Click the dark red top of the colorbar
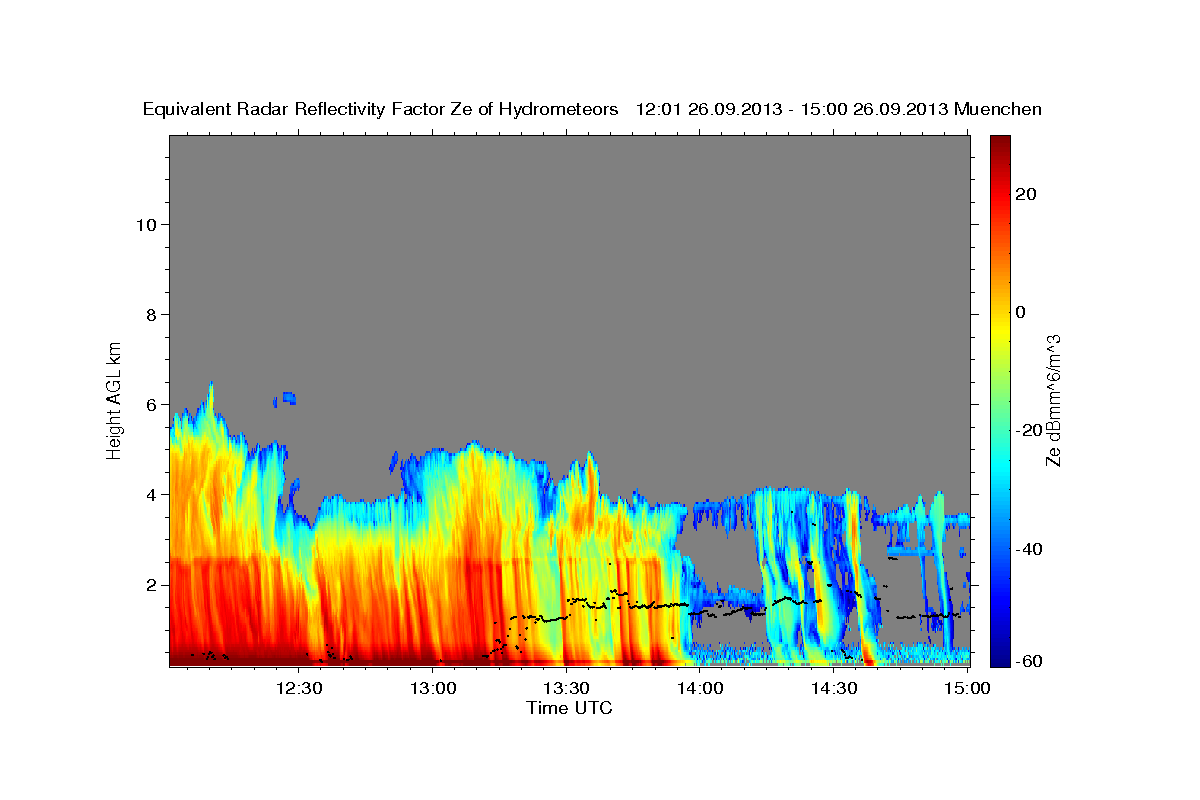The image size is (1200, 800). click(998, 143)
